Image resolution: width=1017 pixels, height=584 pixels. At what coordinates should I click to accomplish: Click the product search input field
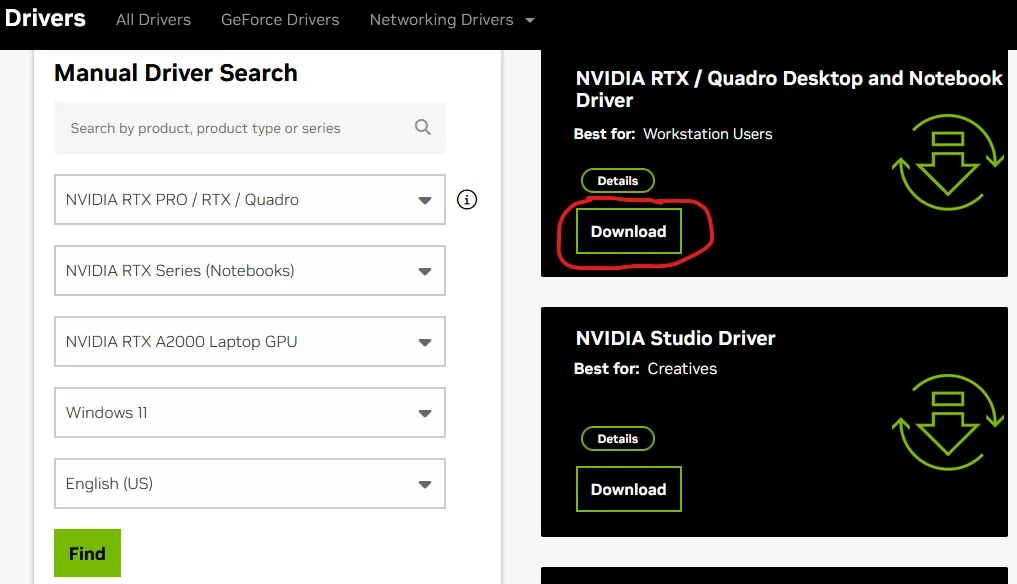[230, 128]
